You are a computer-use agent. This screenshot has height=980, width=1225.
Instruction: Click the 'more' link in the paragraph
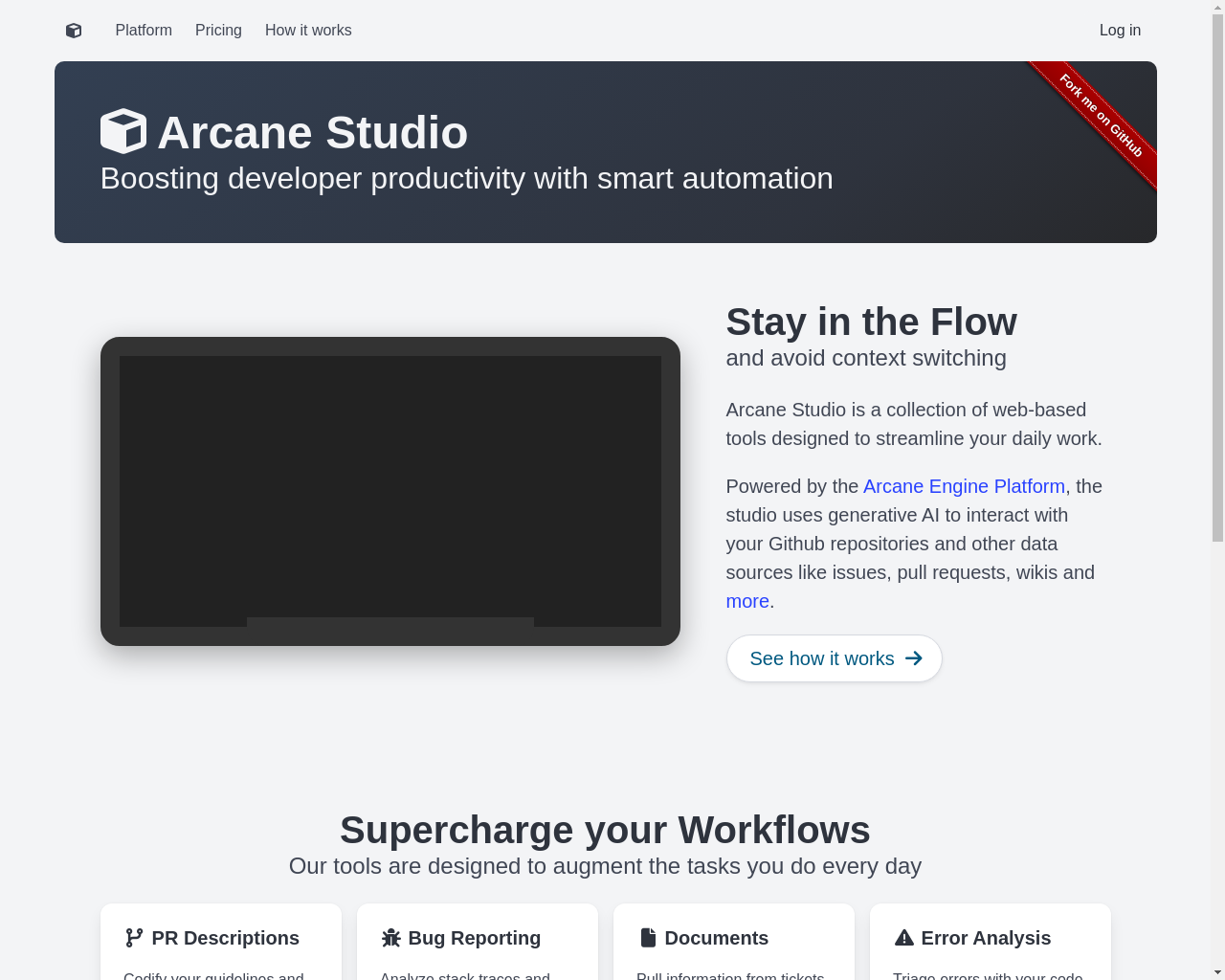pyautogui.click(x=747, y=601)
